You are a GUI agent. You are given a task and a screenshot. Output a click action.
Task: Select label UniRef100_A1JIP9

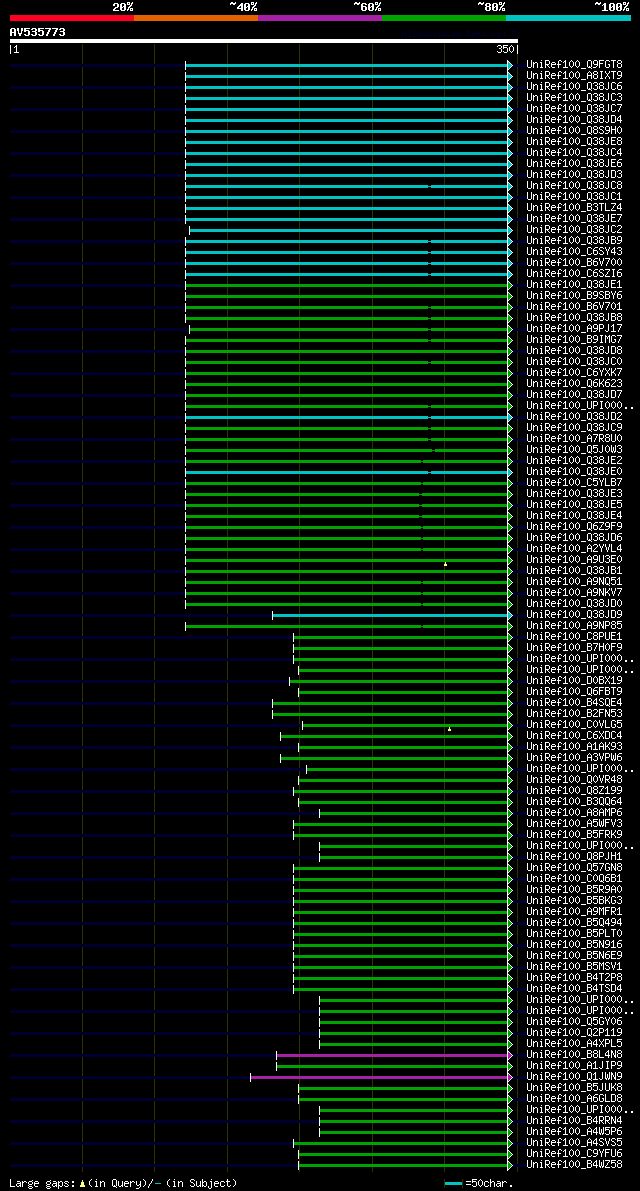[574, 1066]
